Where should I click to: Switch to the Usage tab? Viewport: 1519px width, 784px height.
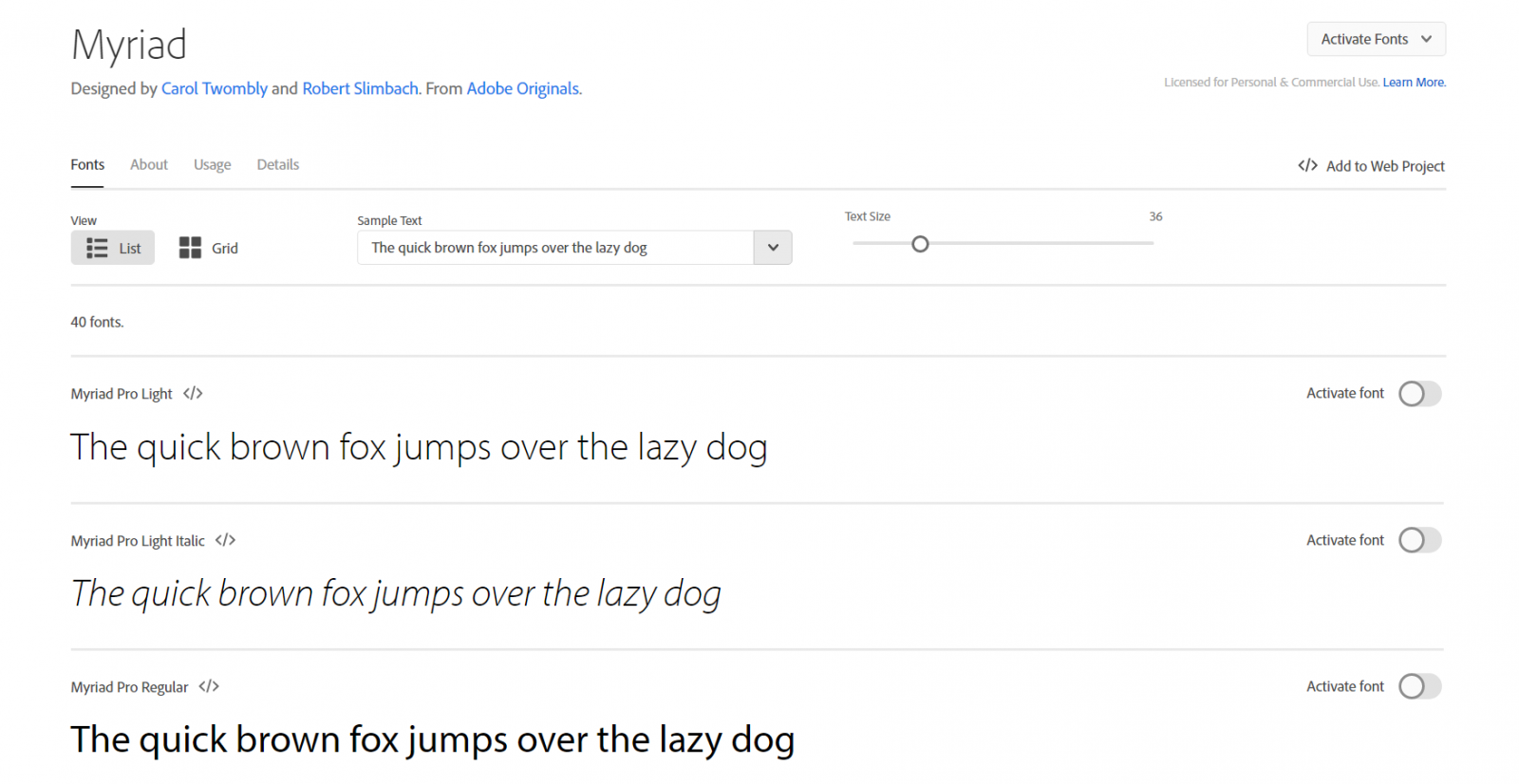pyautogui.click(x=212, y=164)
